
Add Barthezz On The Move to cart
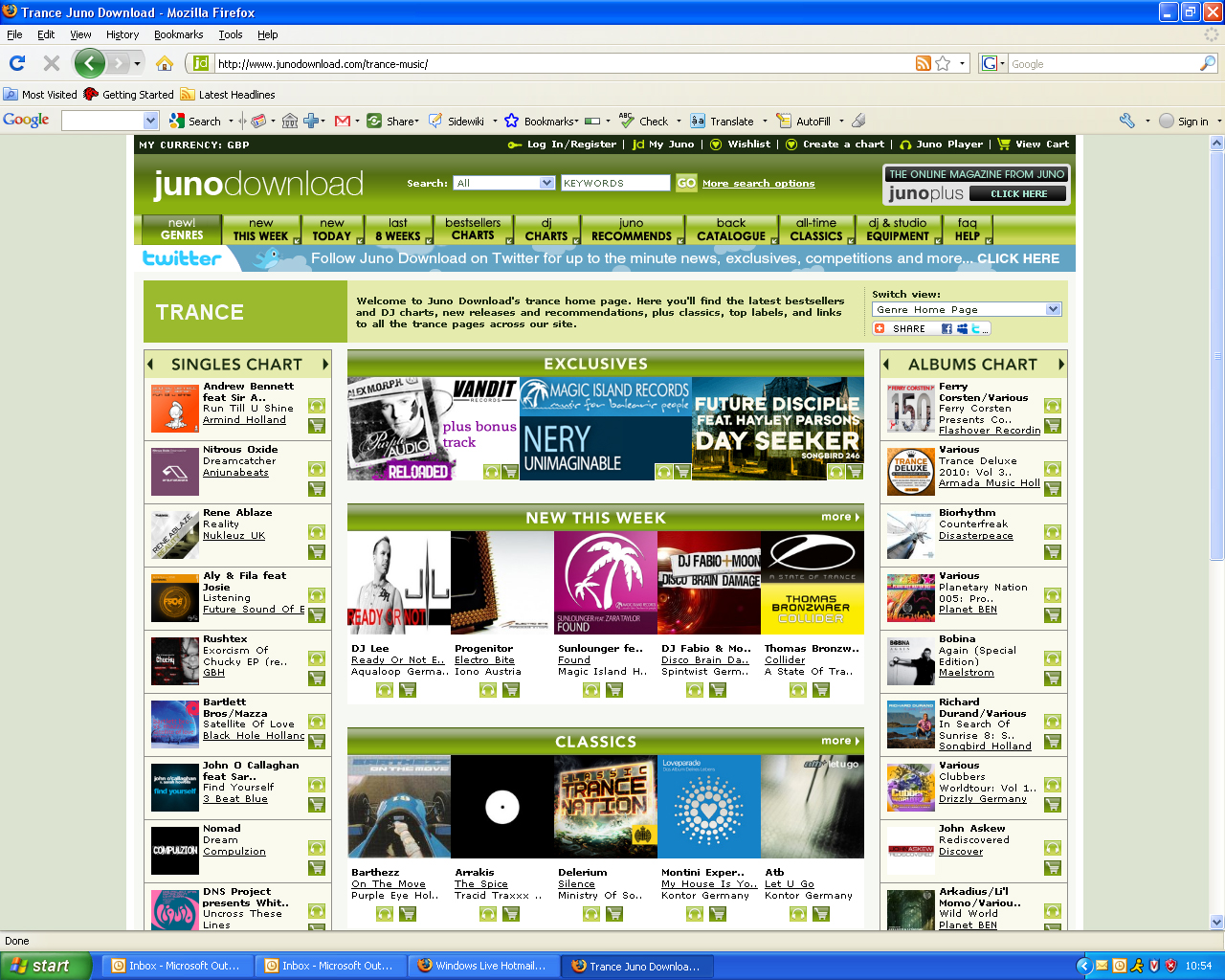408,914
